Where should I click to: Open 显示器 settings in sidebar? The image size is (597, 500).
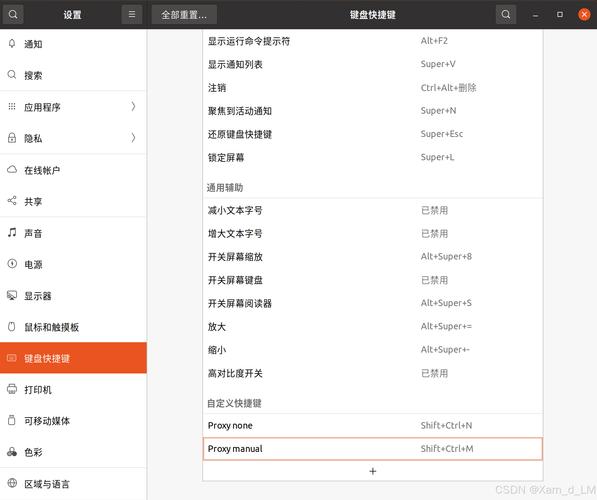(73, 296)
